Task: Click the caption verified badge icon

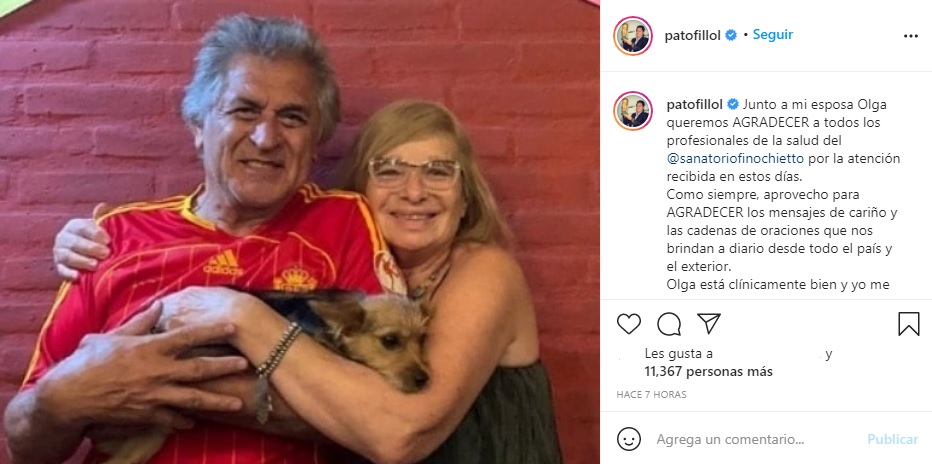Action: point(733,105)
